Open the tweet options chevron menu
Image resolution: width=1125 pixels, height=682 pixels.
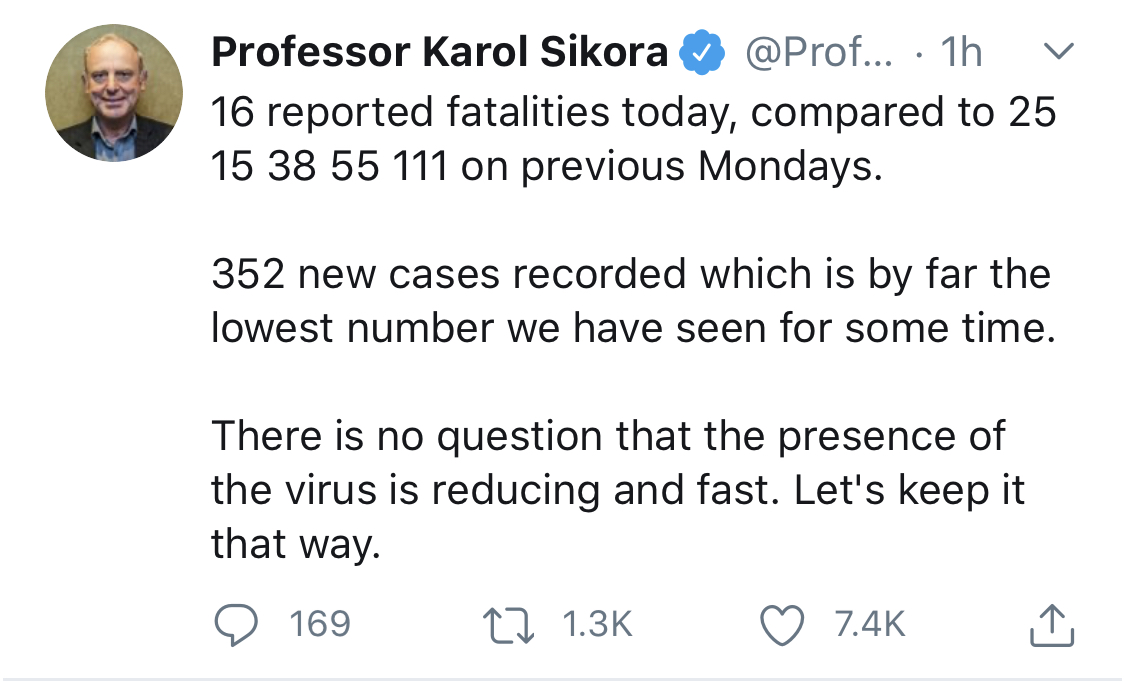click(x=1058, y=52)
